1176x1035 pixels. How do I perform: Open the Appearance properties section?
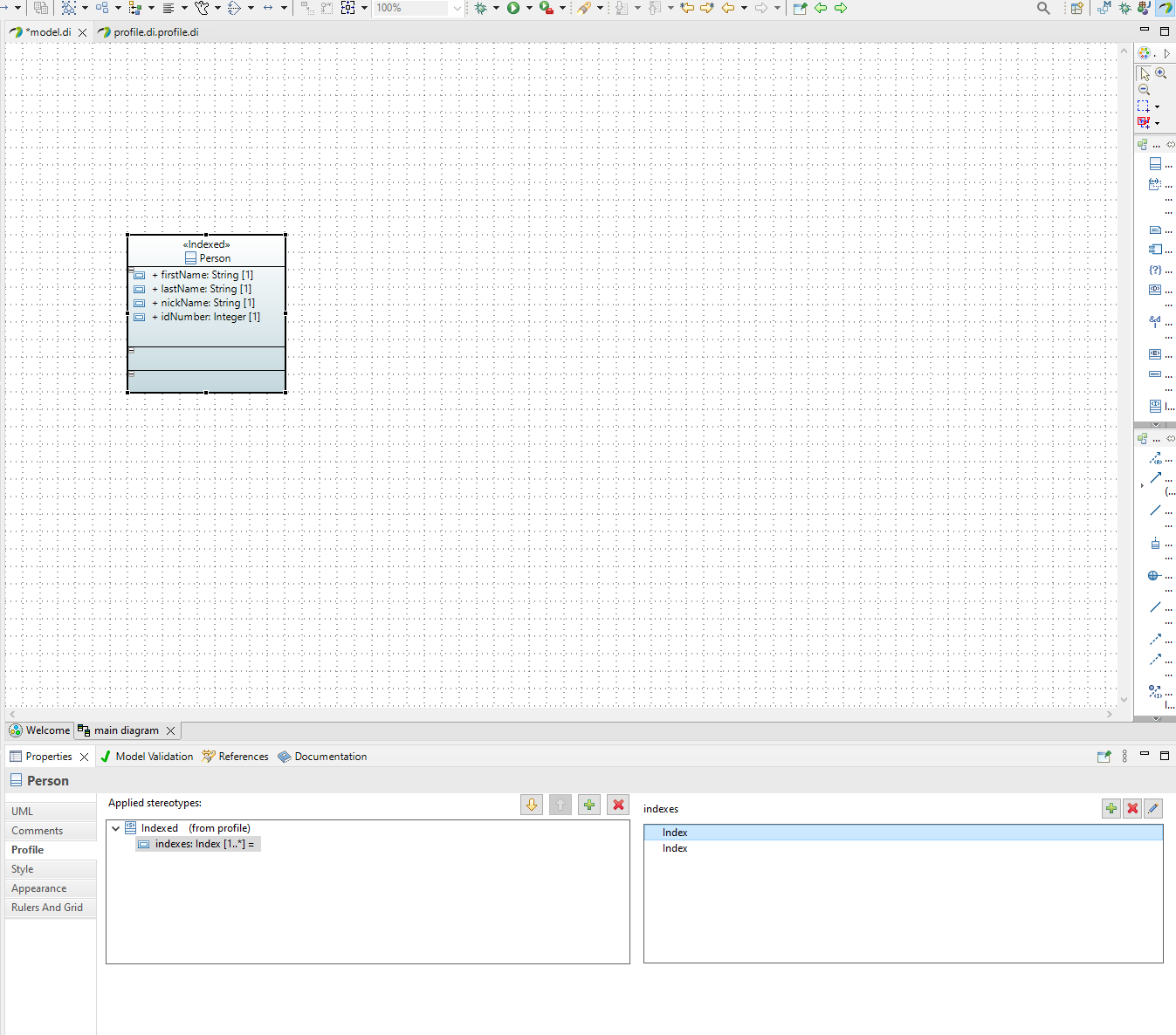click(x=38, y=888)
